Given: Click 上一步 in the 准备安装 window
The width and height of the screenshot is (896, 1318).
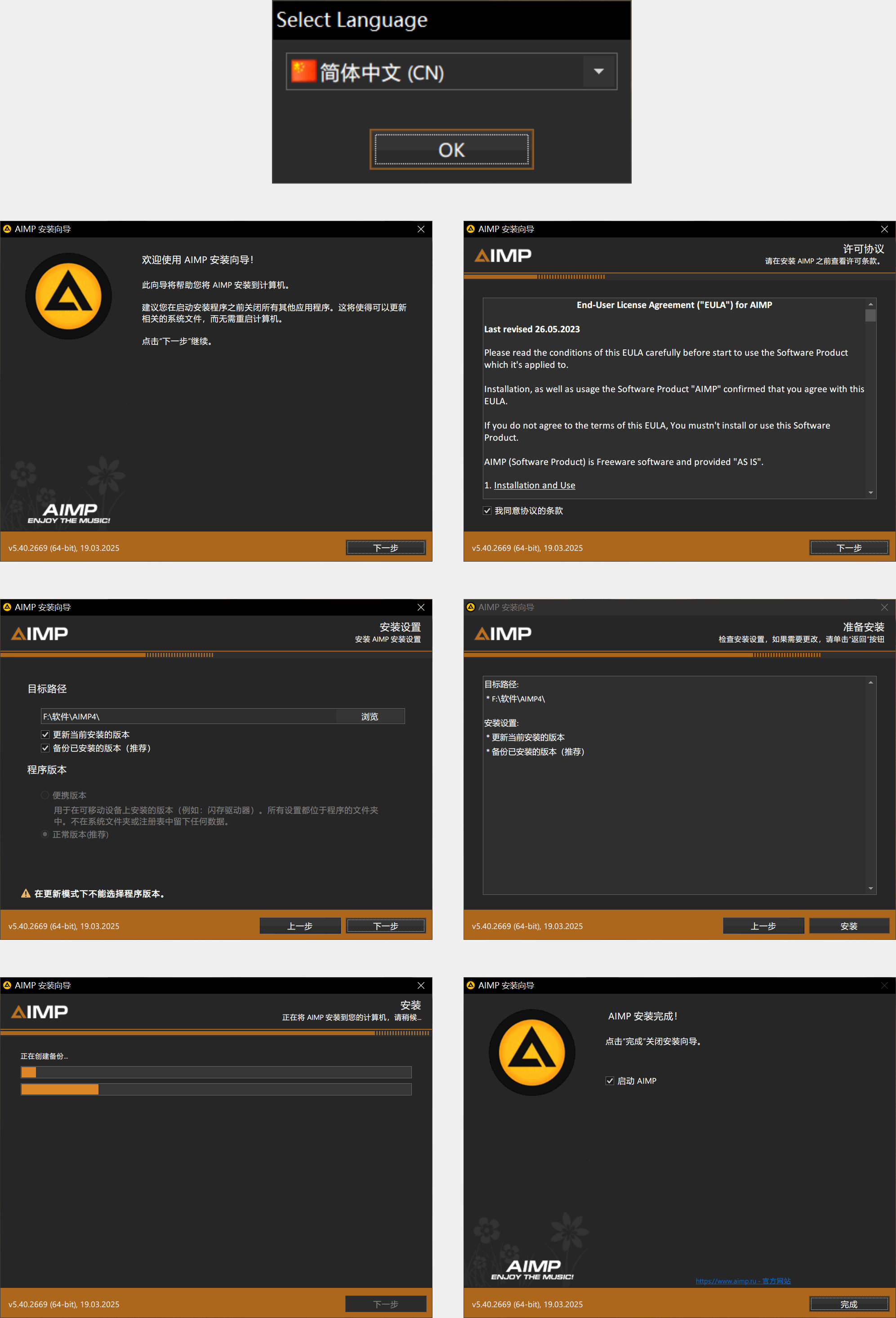Looking at the screenshot, I should (763, 925).
